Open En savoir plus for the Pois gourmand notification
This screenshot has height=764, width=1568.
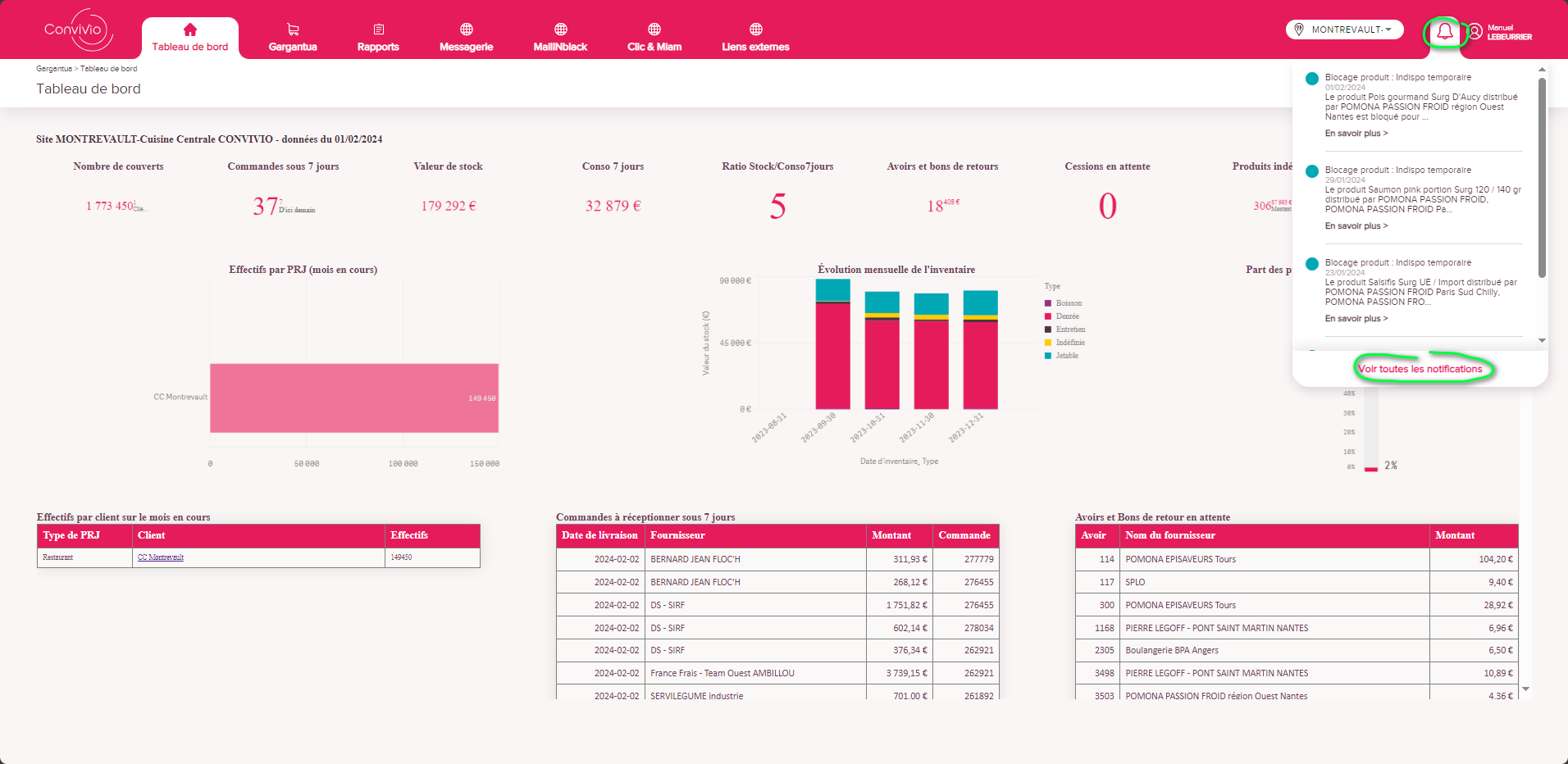click(1356, 134)
